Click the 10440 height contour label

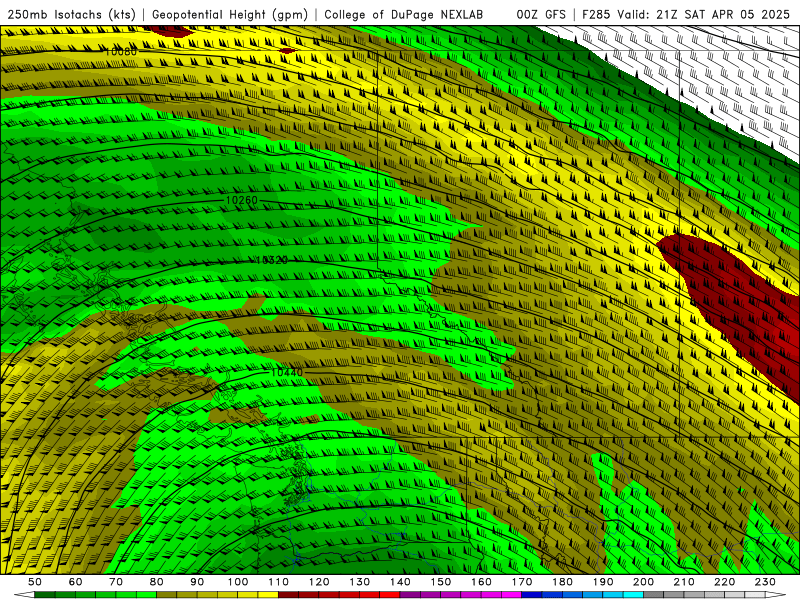287,372
